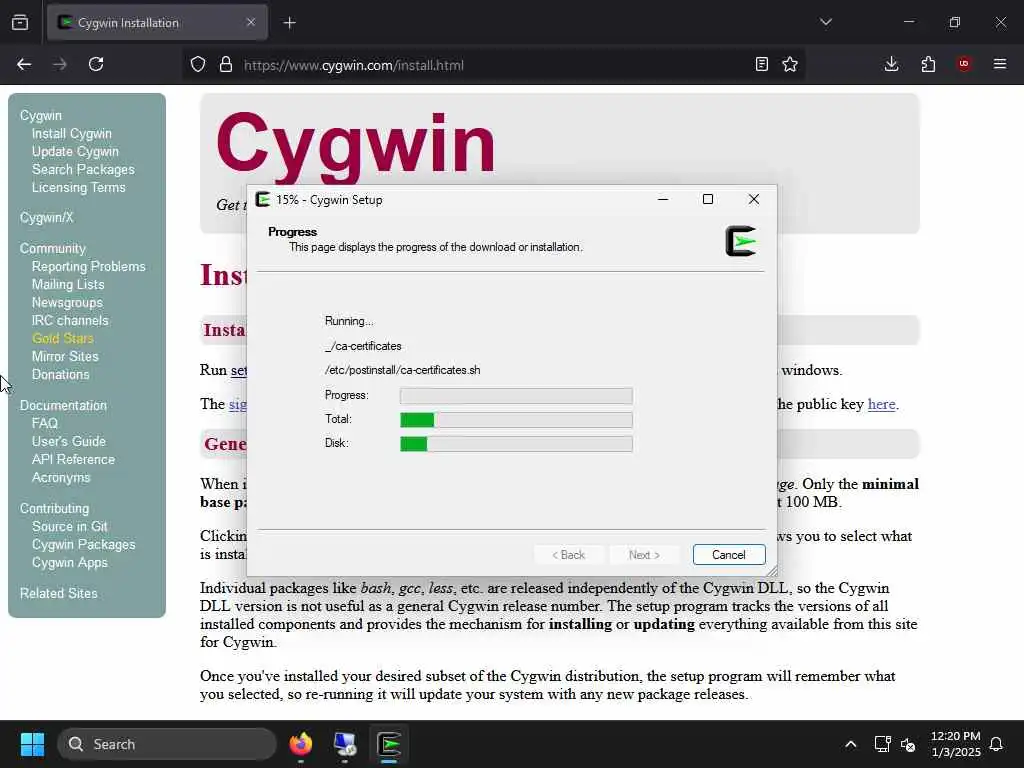Open the uBlock Origin extension icon

click(x=964, y=64)
